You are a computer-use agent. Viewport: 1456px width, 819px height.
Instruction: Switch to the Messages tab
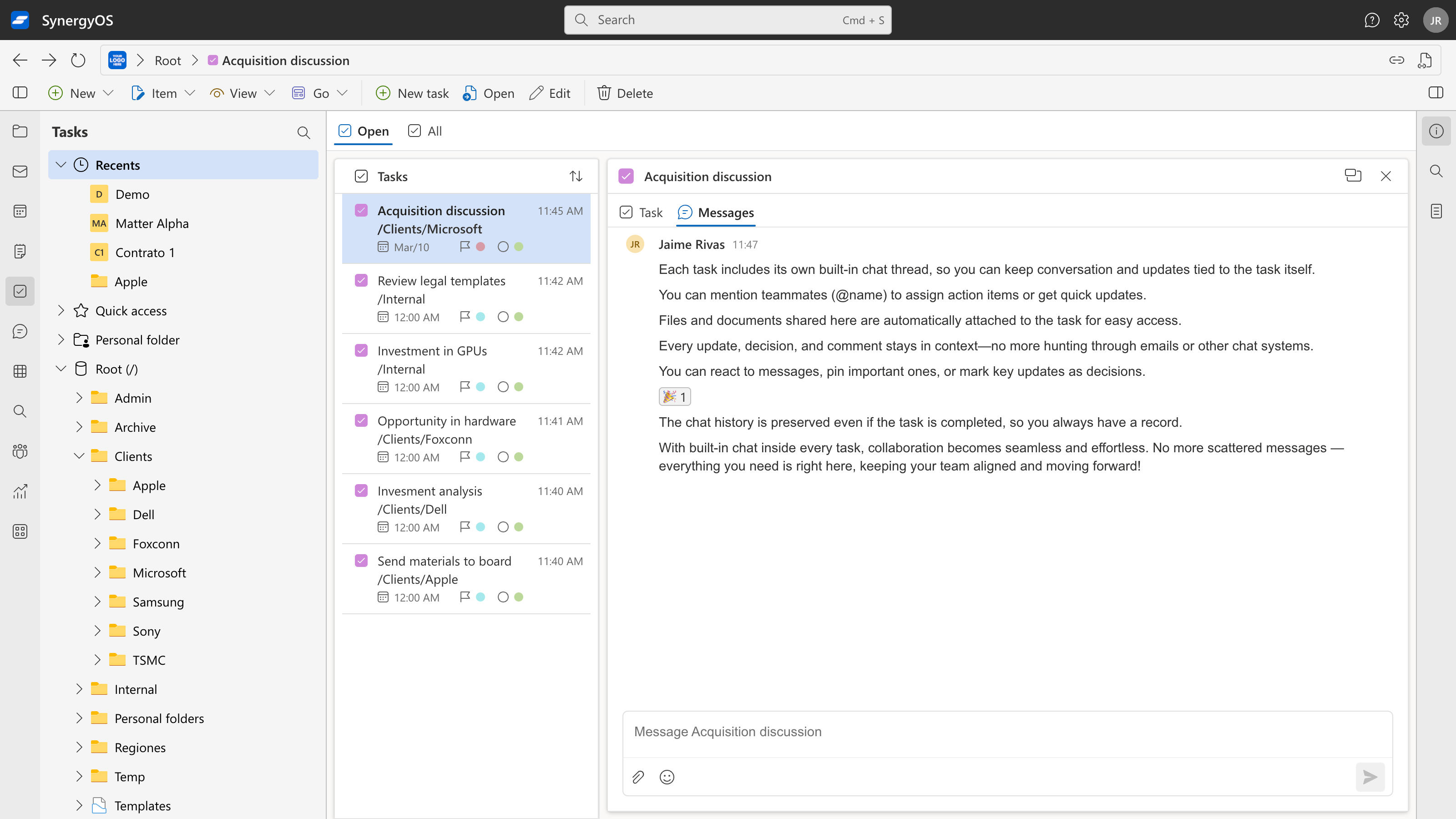coord(716,212)
